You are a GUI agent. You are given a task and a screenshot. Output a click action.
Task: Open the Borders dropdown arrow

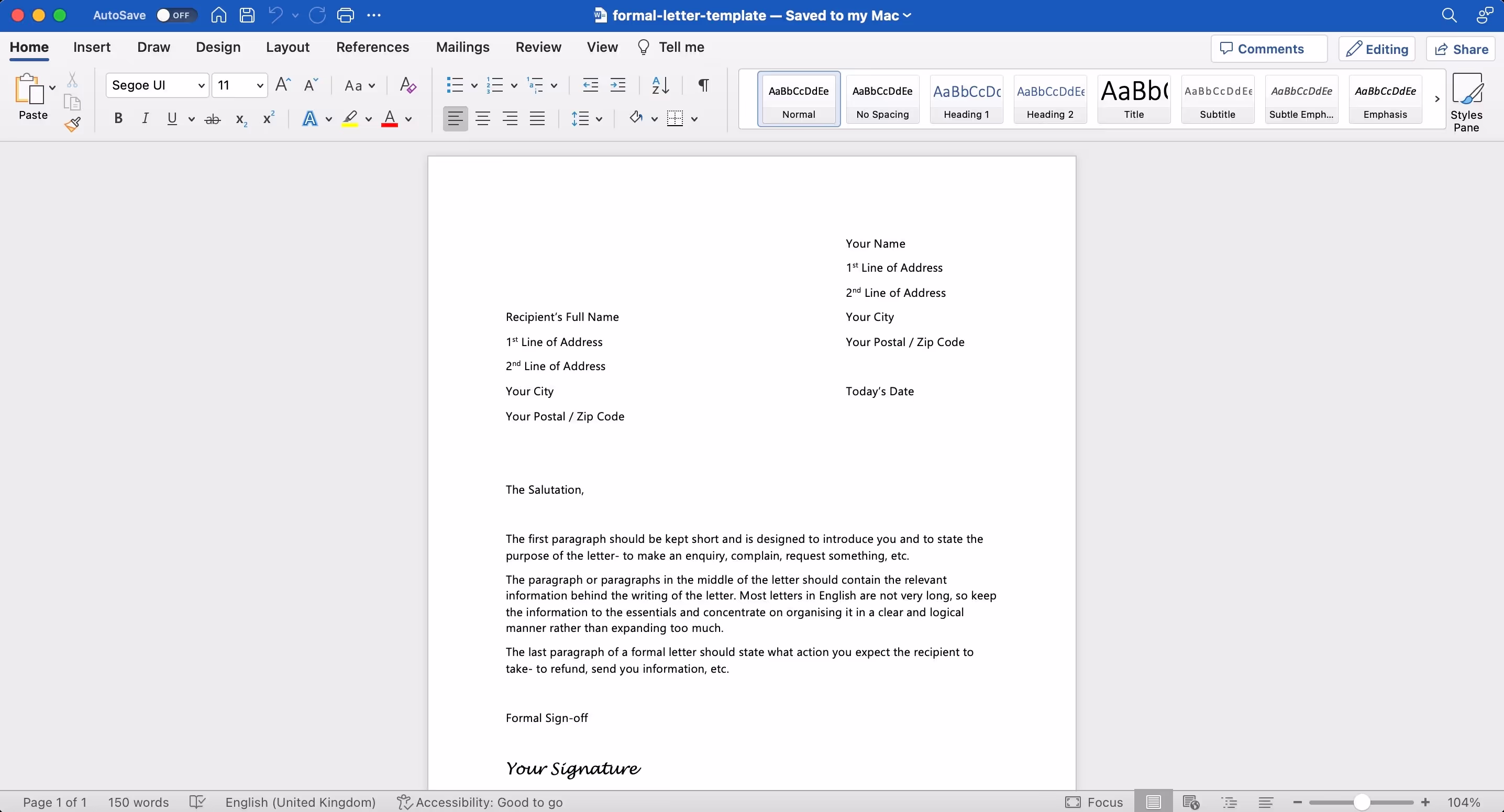tap(694, 119)
